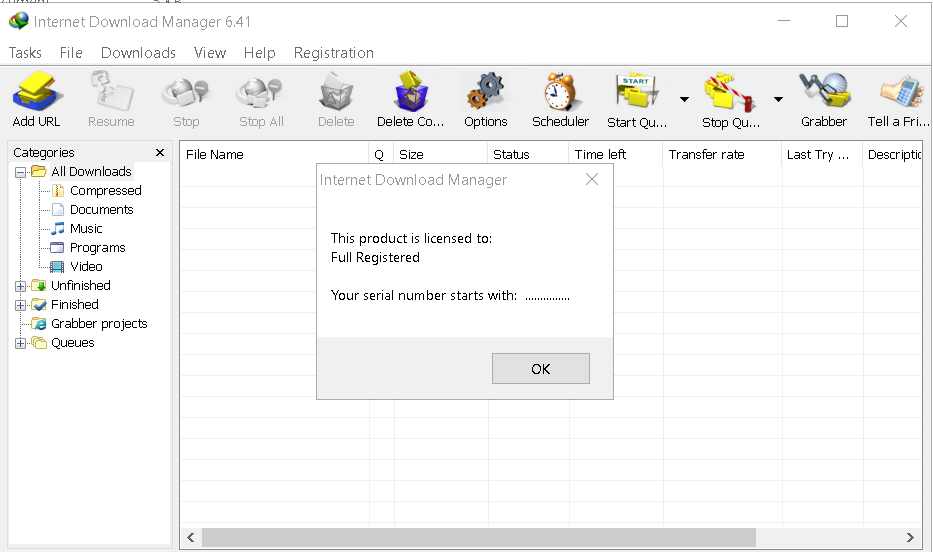Click the Stop All toolbar icon
Viewport: 933px width, 552px height.
coord(260,92)
